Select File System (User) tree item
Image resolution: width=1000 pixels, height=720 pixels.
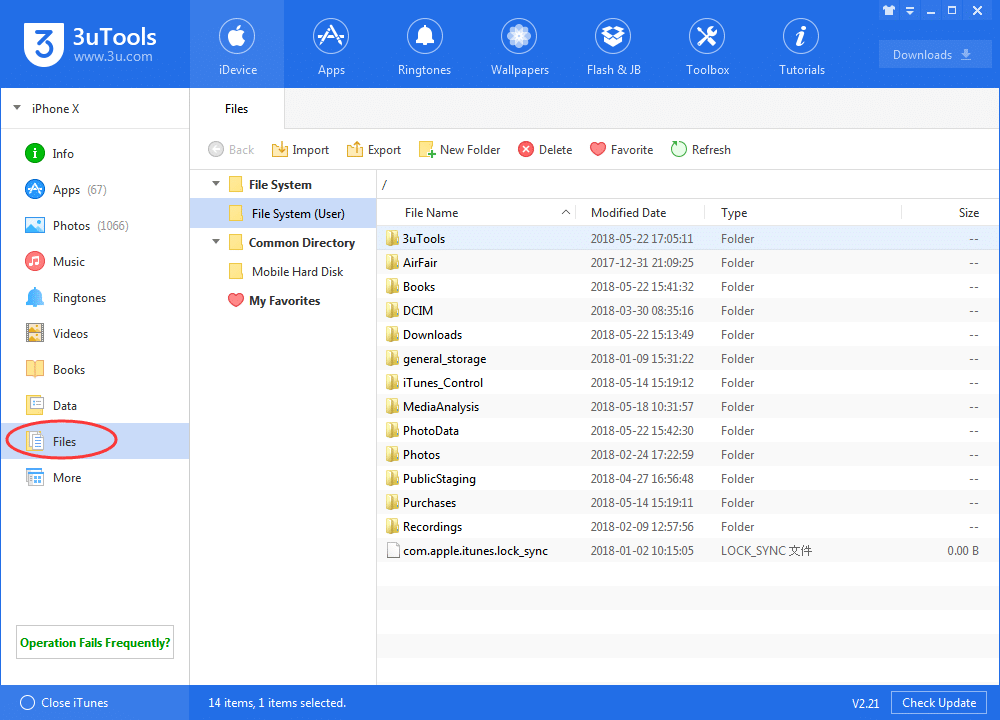point(283,213)
